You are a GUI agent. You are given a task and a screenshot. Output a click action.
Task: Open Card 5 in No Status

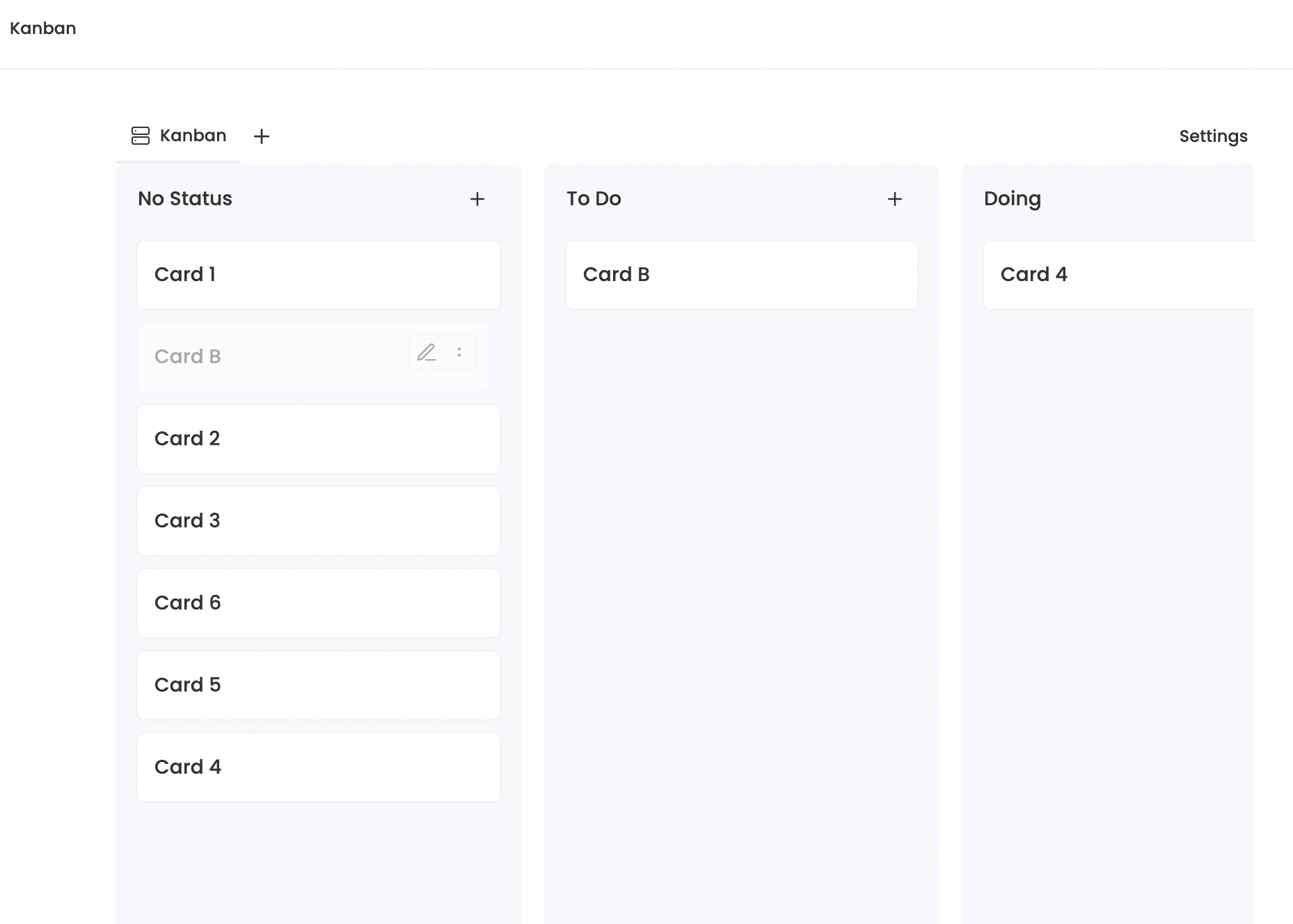click(x=319, y=685)
